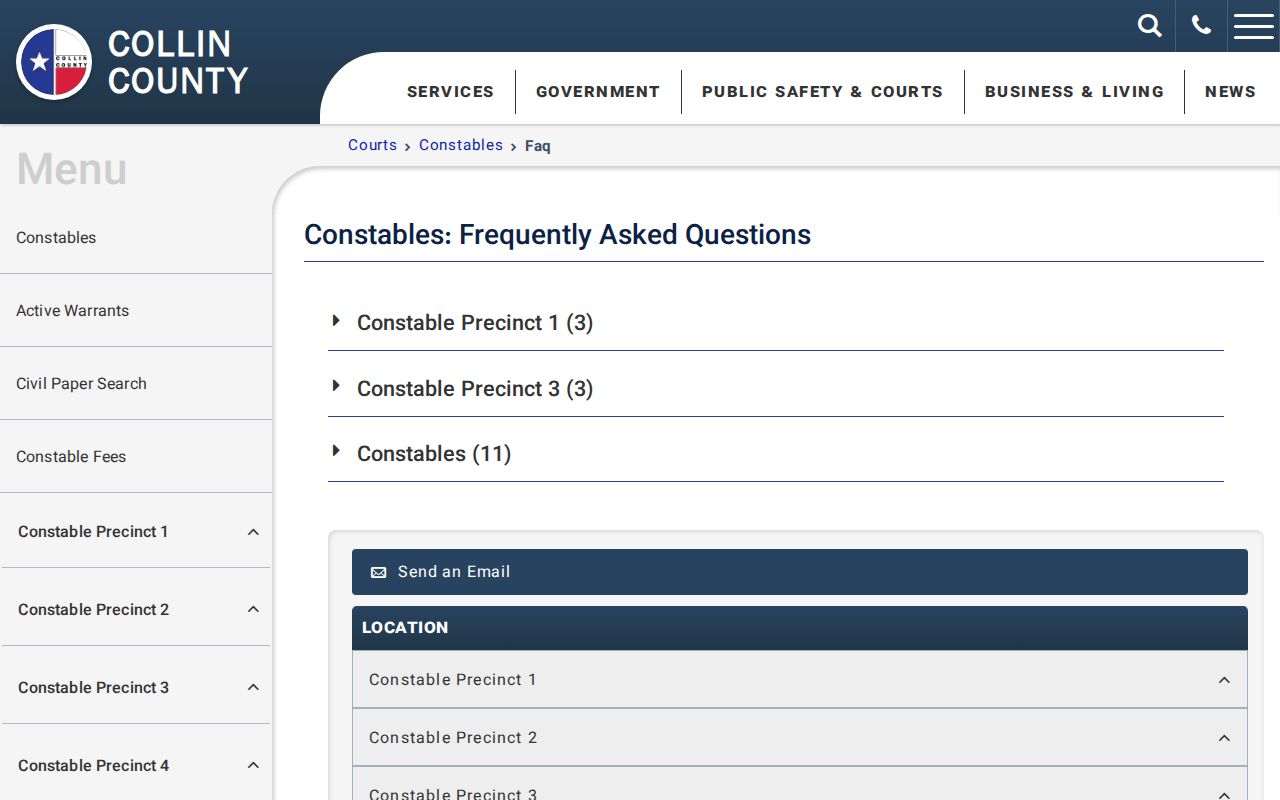The width and height of the screenshot is (1280, 800).
Task: Open sidebar Constable Precinct 4 label
Action: [93, 766]
